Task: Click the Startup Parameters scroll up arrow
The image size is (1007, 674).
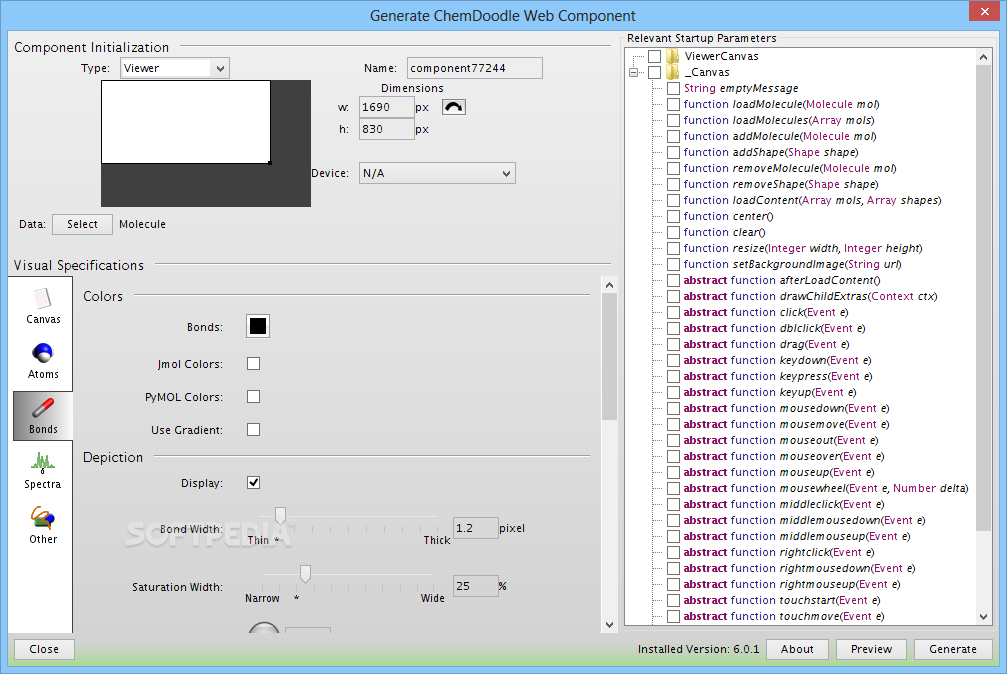Action: 983,57
